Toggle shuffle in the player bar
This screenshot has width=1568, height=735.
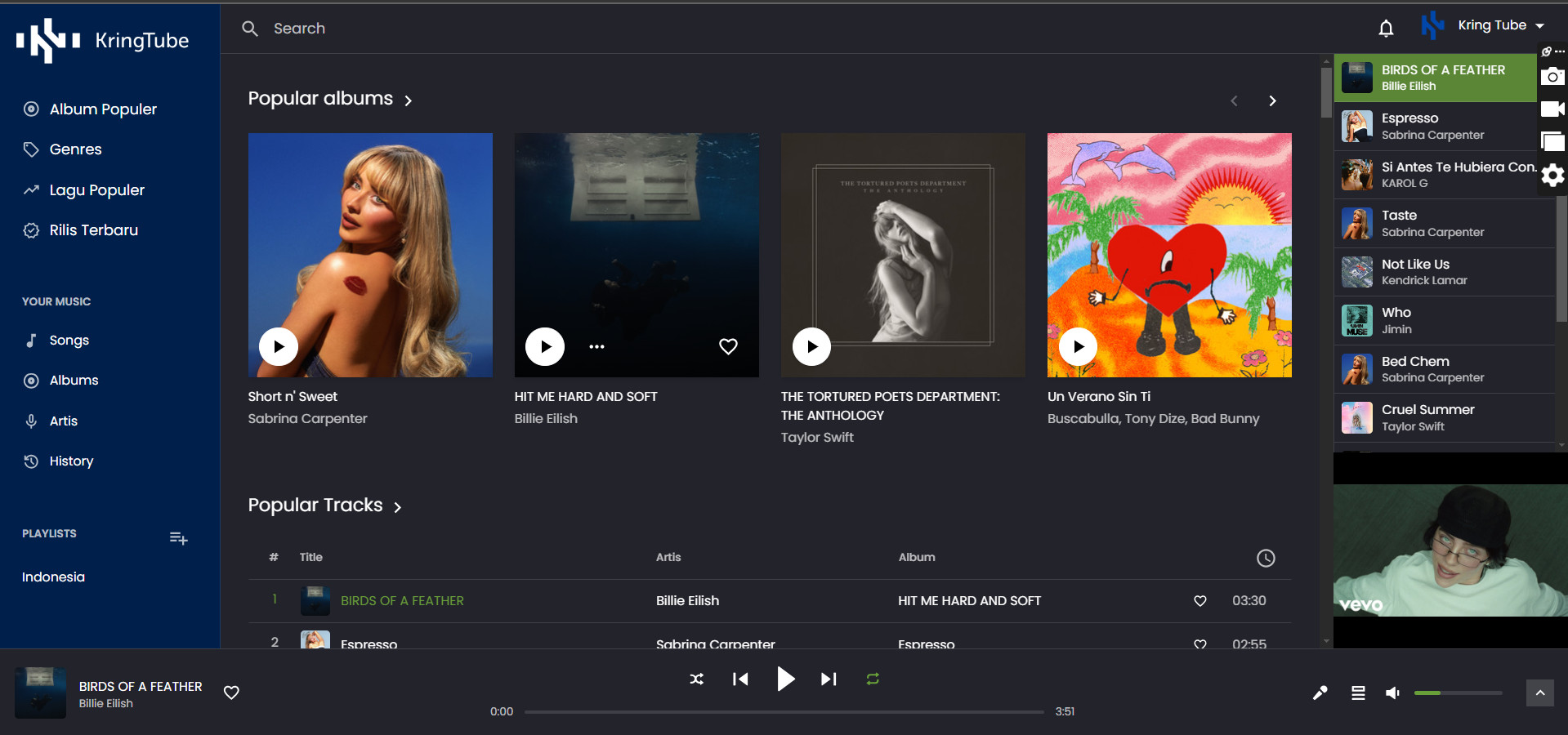[x=696, y=679]
